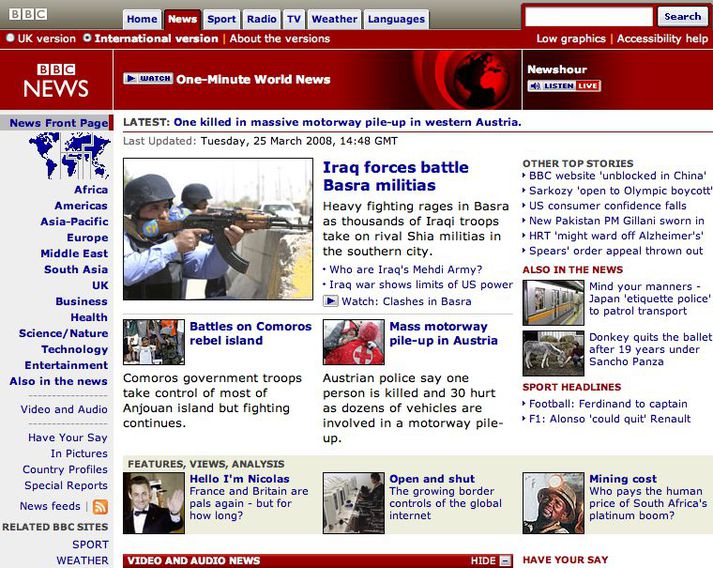Open the Home tab
The width and height of the screenshot is (713, 568).
(x=142, y=19)
